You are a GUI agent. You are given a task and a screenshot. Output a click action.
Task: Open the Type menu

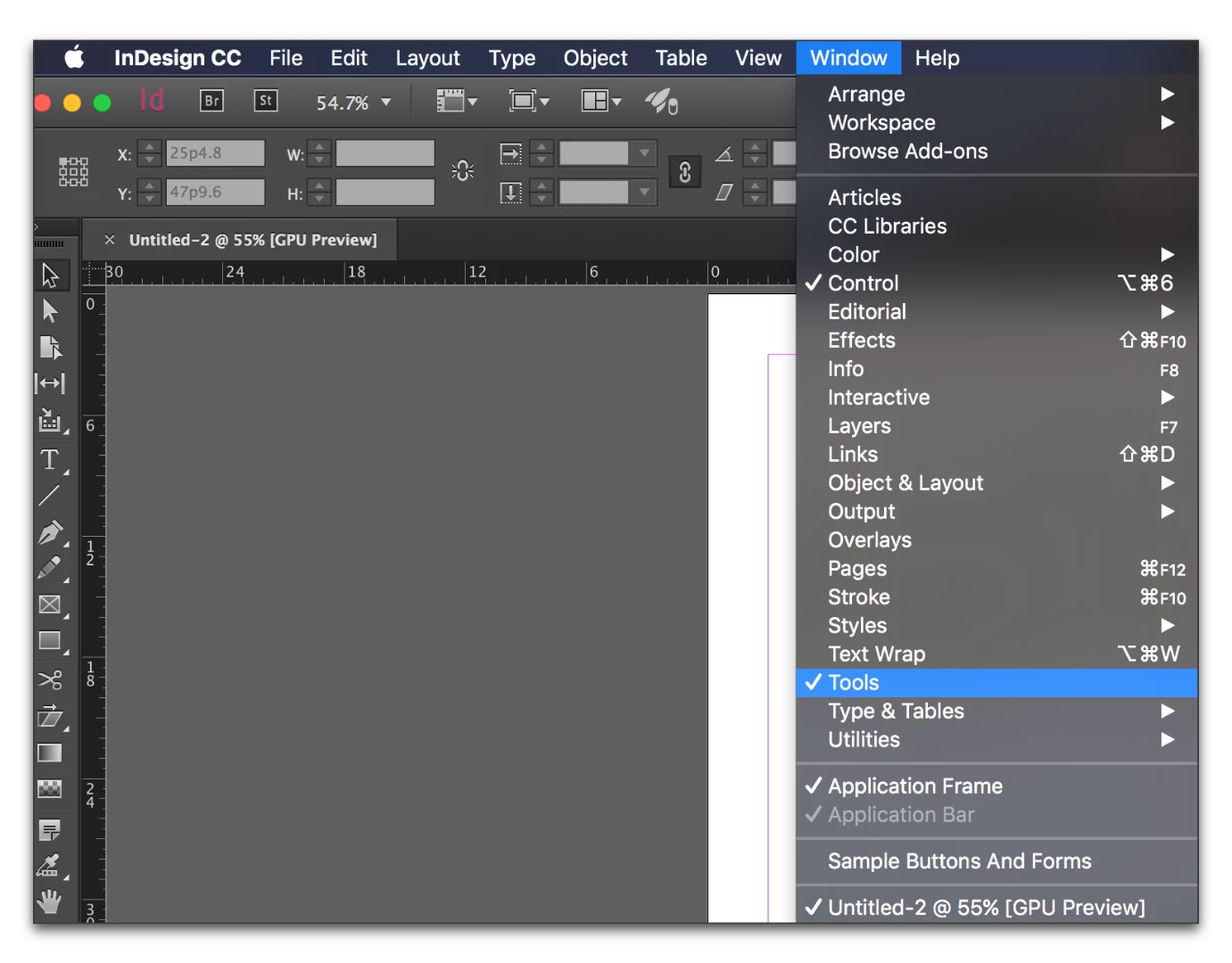click(512, 58)
